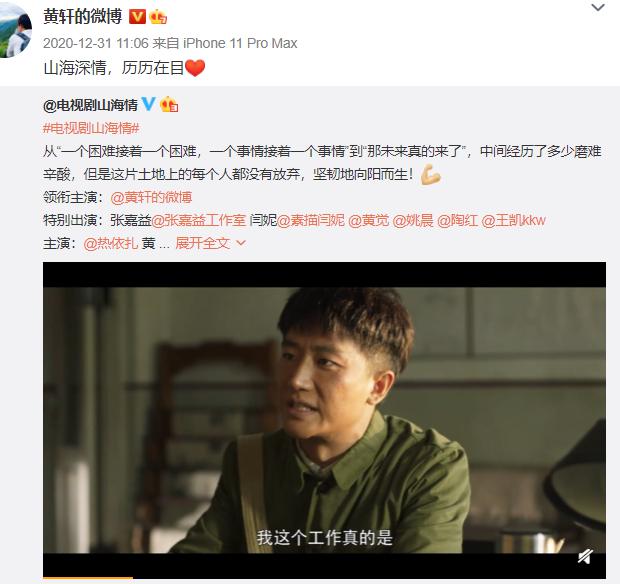620x584 pixels.
Task: Click the video progress bar
Action: (324, 578)
